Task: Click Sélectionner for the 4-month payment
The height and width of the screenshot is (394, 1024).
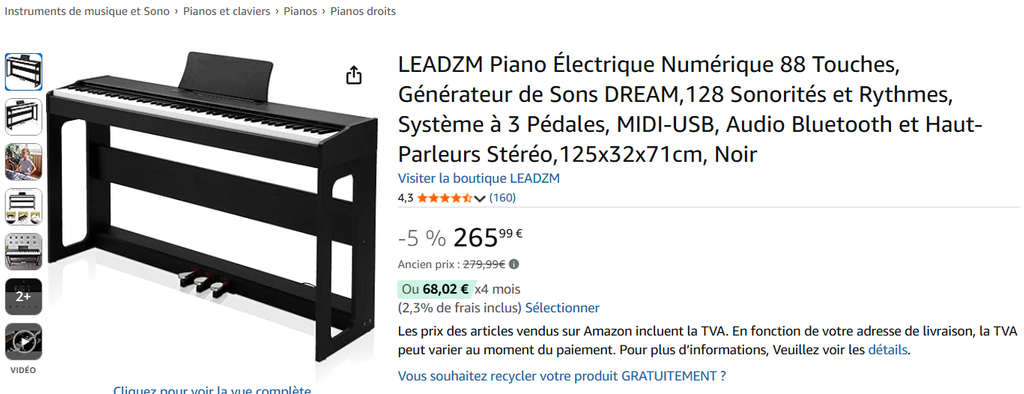Action: (x=562, y=308)
